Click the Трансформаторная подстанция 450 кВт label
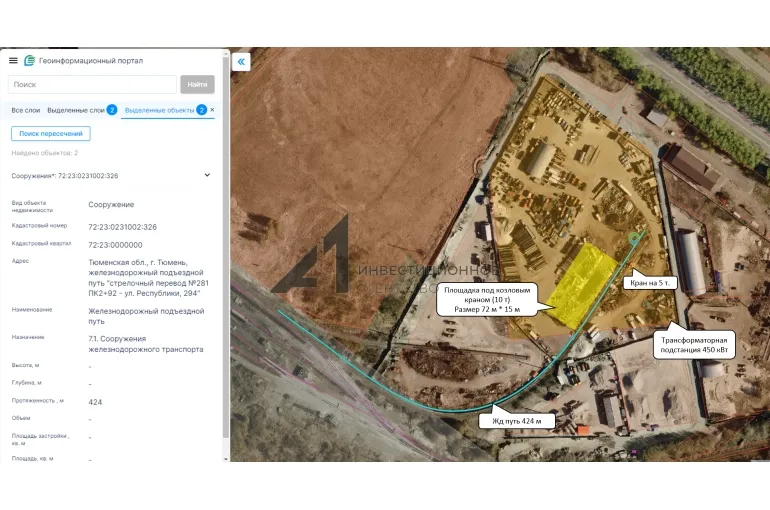Screen dimensions: 770x510 (x=697, y=346)
